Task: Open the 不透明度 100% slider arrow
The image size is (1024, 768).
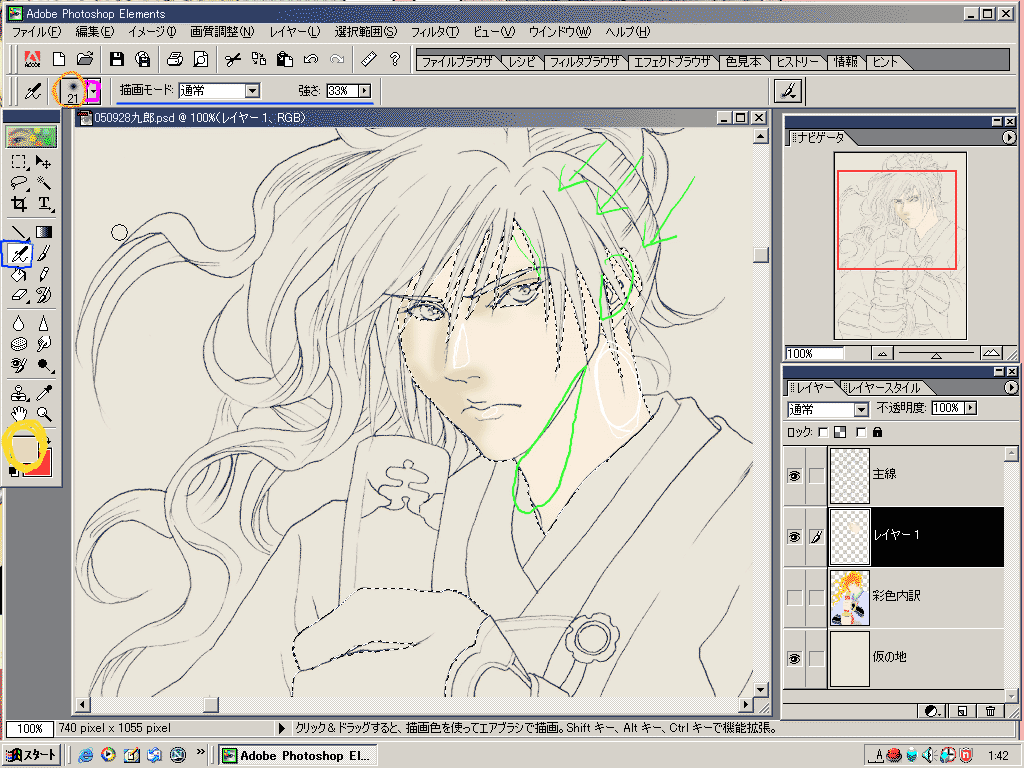Action: click(970, 408)
